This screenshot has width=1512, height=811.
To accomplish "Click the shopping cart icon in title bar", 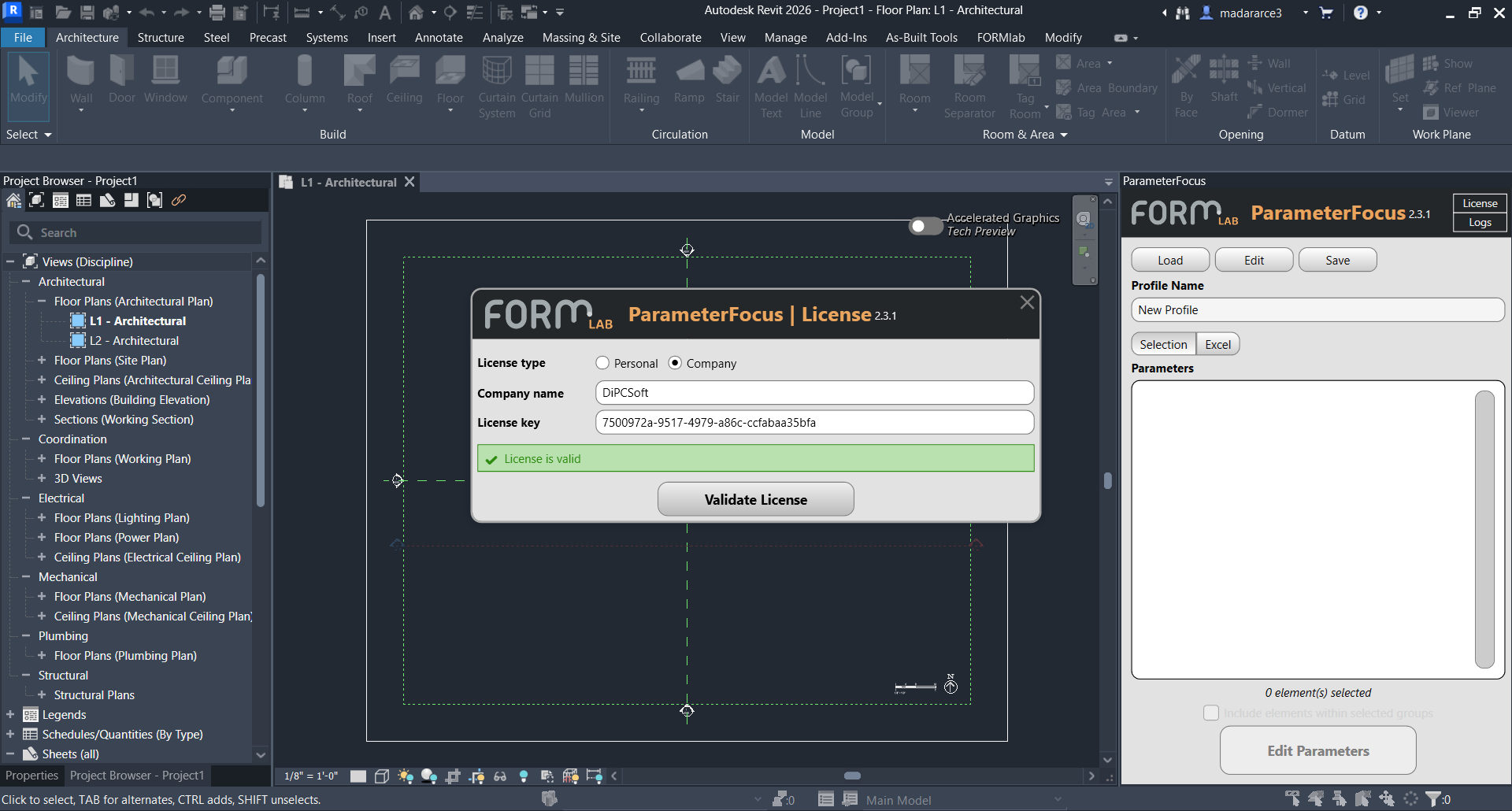I will pos(1326,13).
